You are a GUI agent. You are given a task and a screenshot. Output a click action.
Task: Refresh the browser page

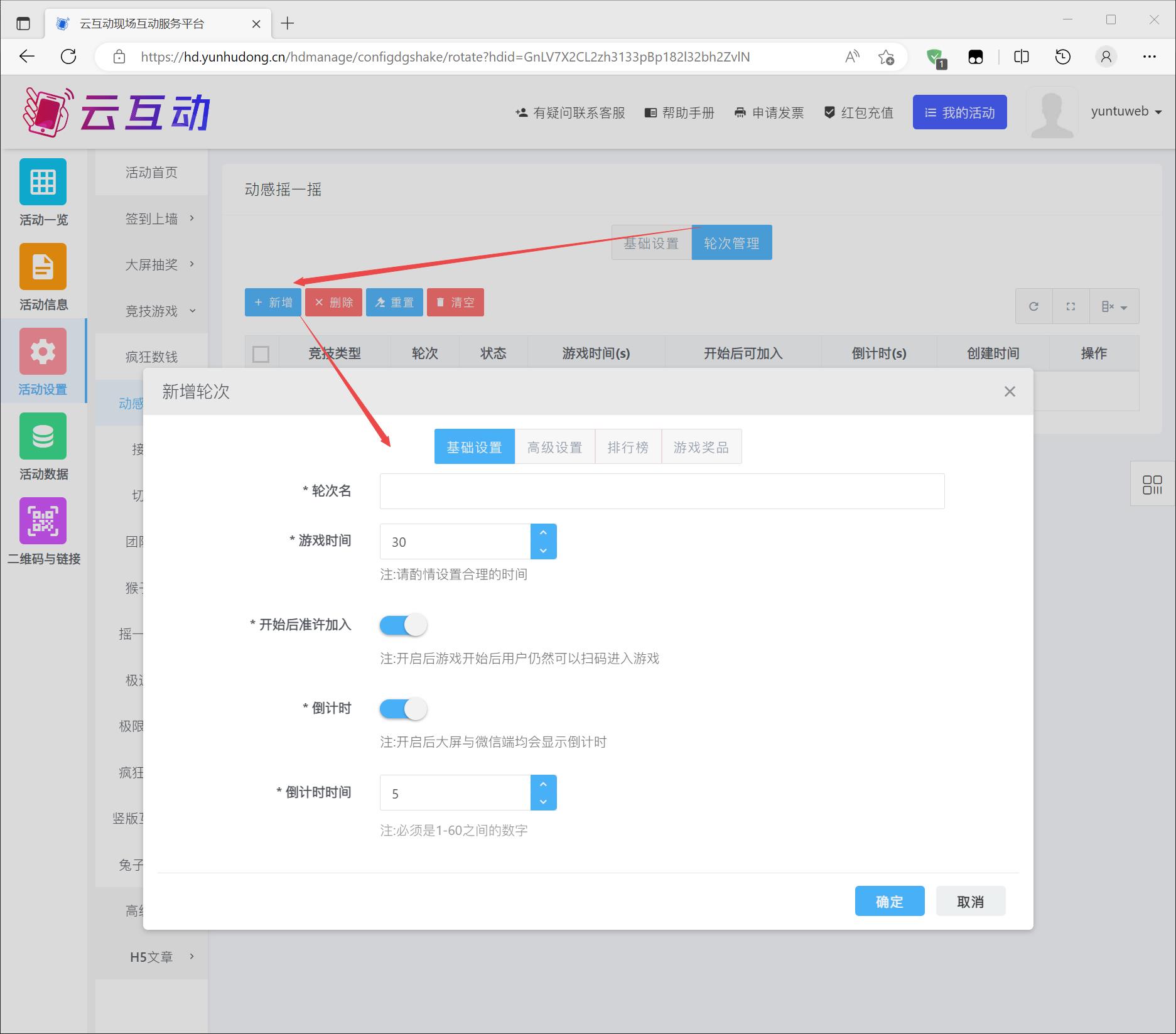coord(68,57)
